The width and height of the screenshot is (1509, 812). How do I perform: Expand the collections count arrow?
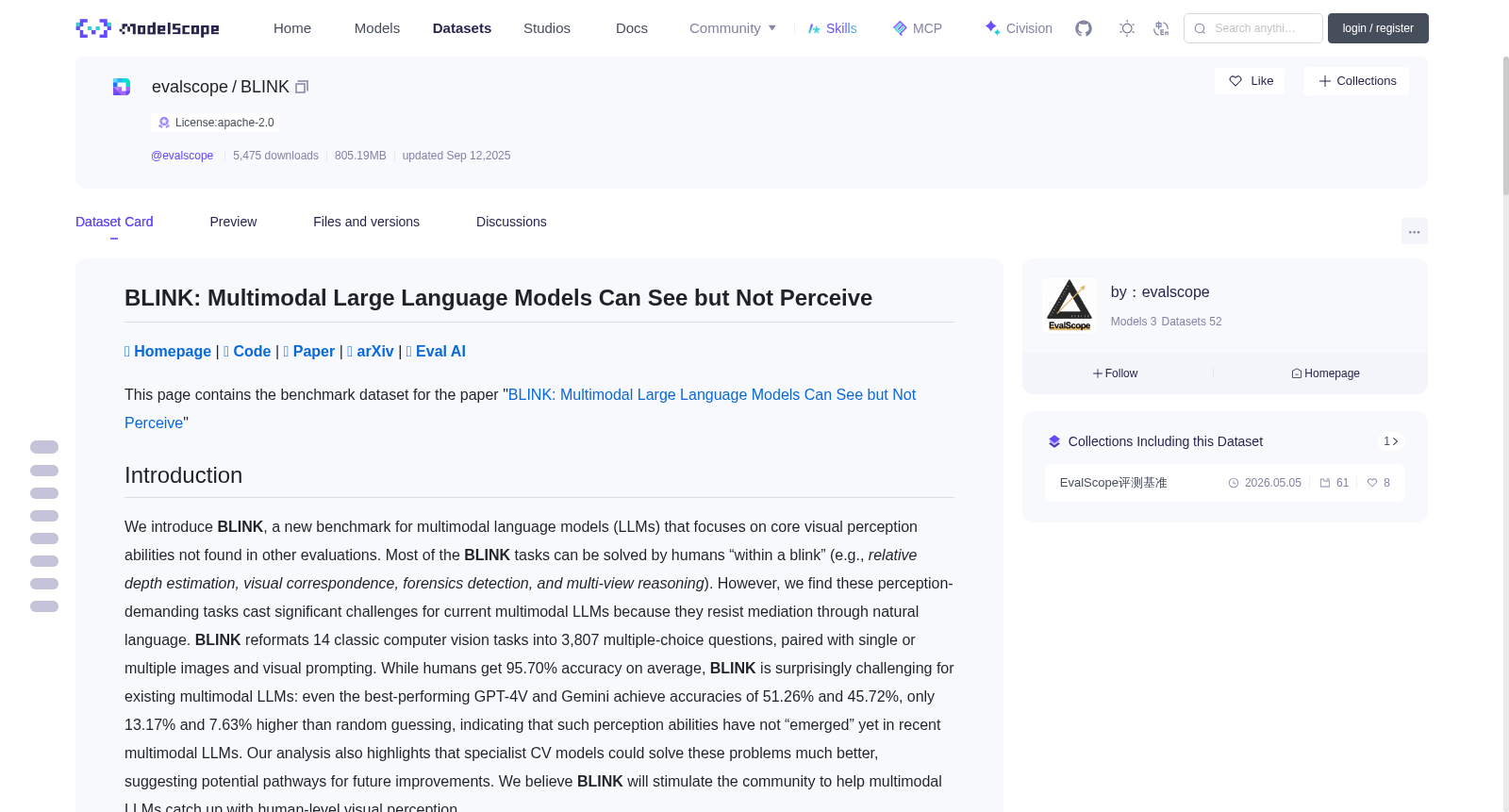(x=1391, y=441)
